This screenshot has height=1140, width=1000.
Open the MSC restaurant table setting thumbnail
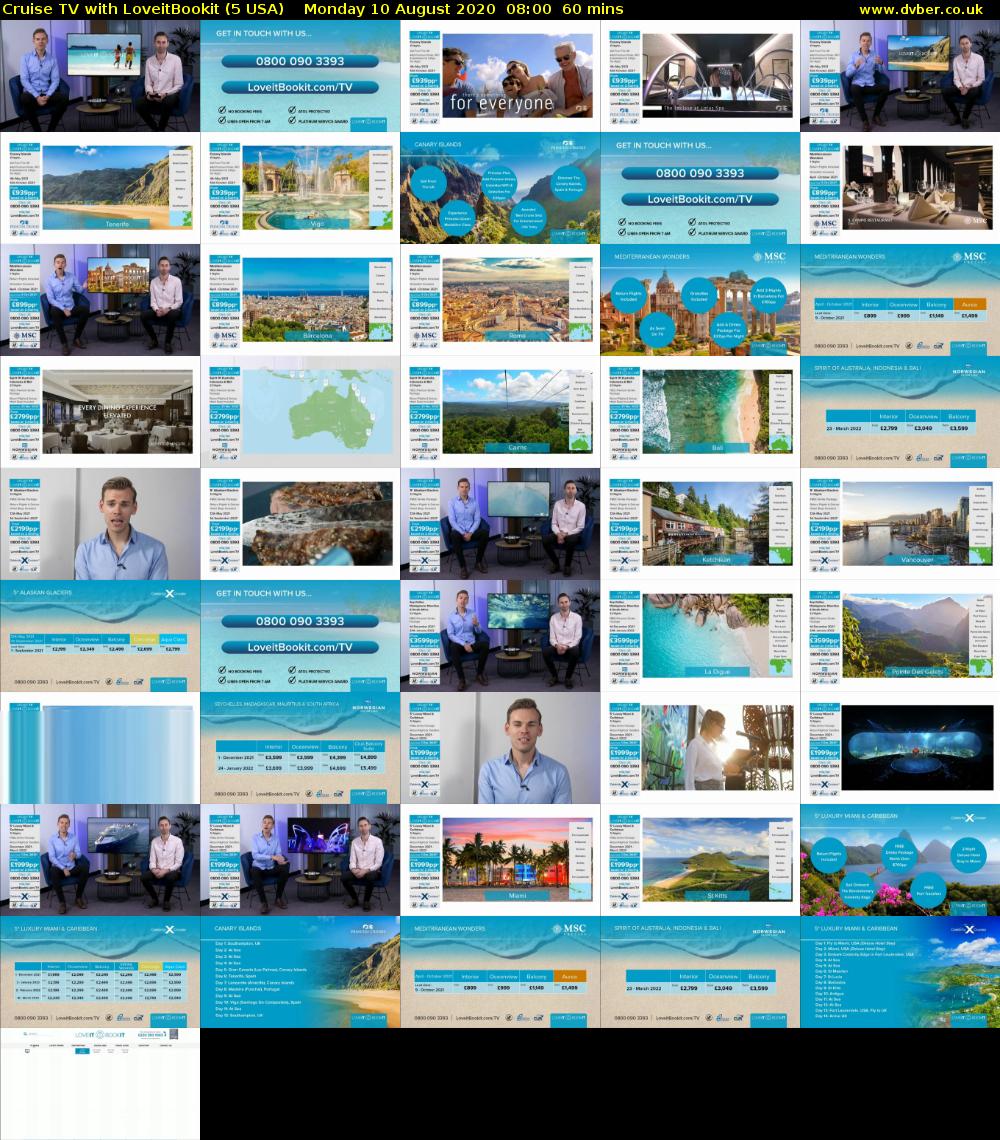(900, 188)
